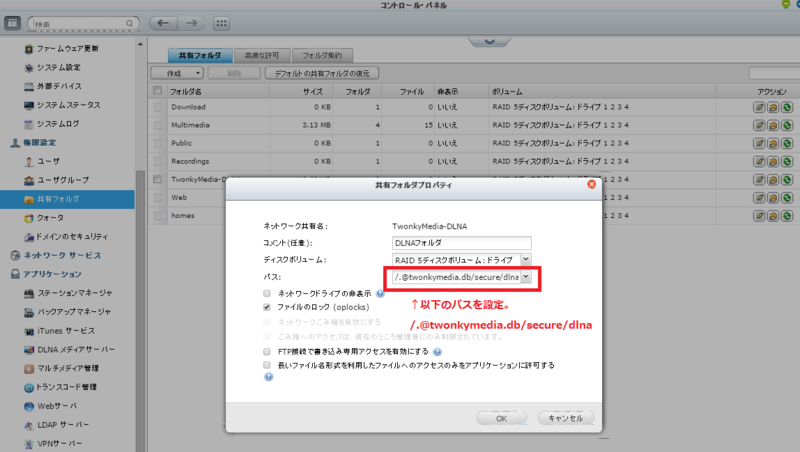The height and width of the screenshot is (452, 800).
Task: Click the search magnifier icon
Action: 130,23
